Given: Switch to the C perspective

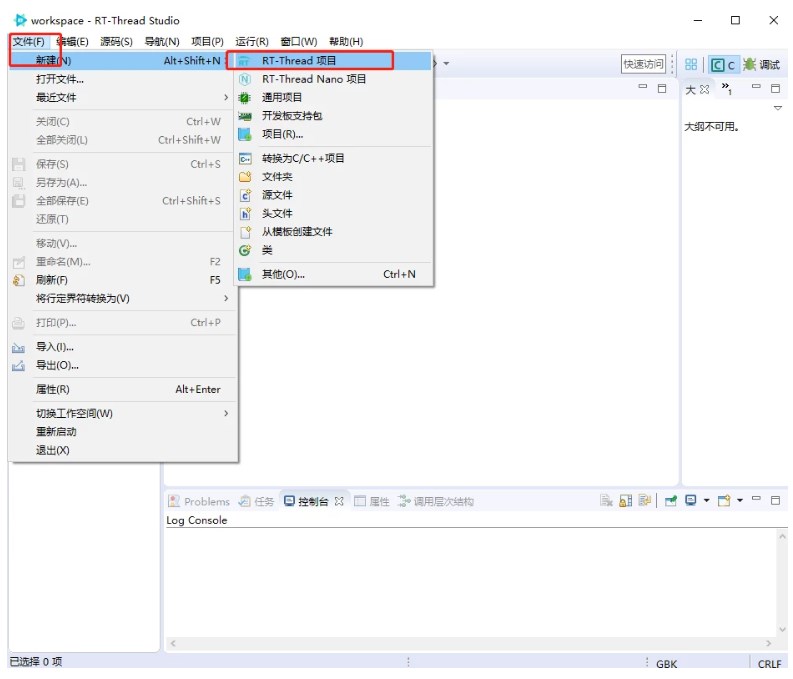Looking at the screenshot, I should [723, 65].
